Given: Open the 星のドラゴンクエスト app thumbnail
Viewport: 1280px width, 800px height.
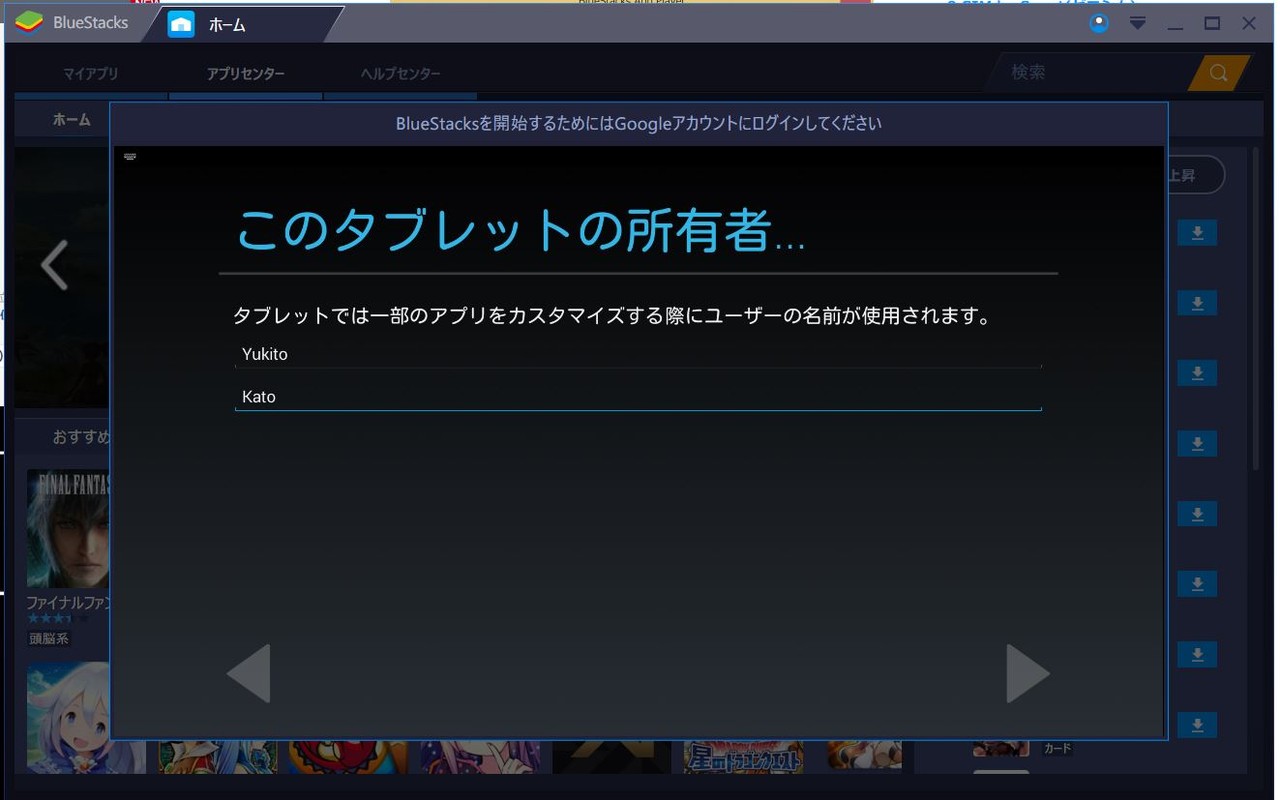Looking at the screenshot, I should click(743, 756).
